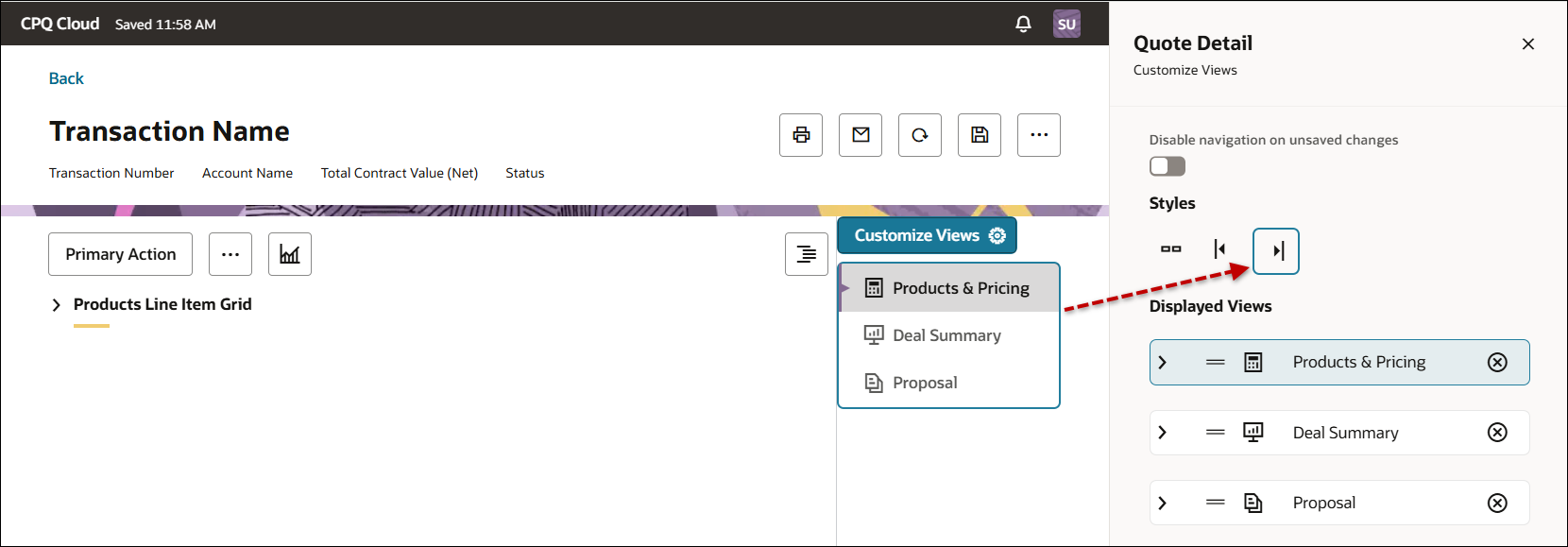
Task: Click the print icon button
Action: click(801, 135)
